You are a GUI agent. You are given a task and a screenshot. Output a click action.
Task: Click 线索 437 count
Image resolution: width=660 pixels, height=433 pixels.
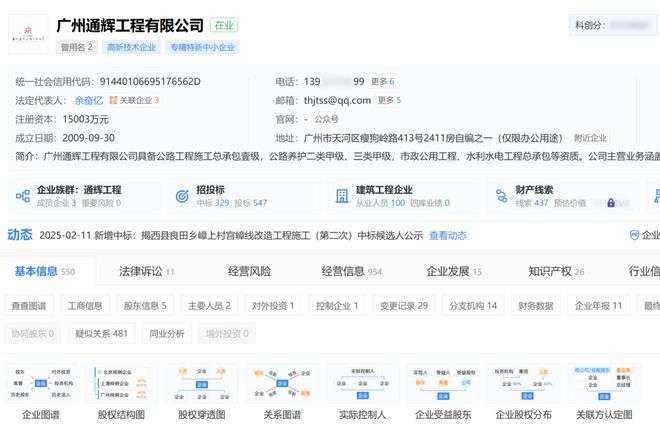tap(532, 203)
